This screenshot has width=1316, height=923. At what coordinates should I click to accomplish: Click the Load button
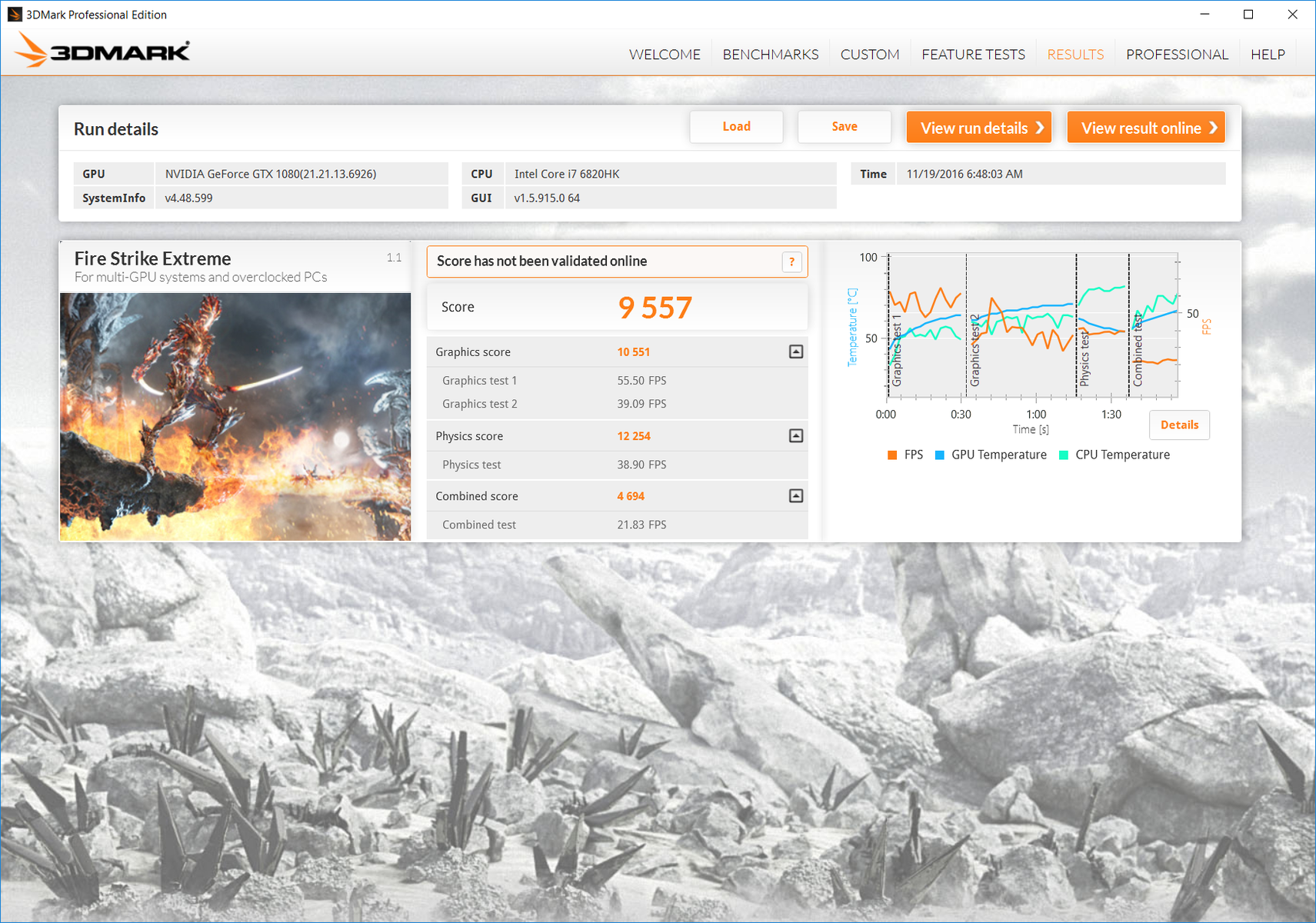coord(736,127)
